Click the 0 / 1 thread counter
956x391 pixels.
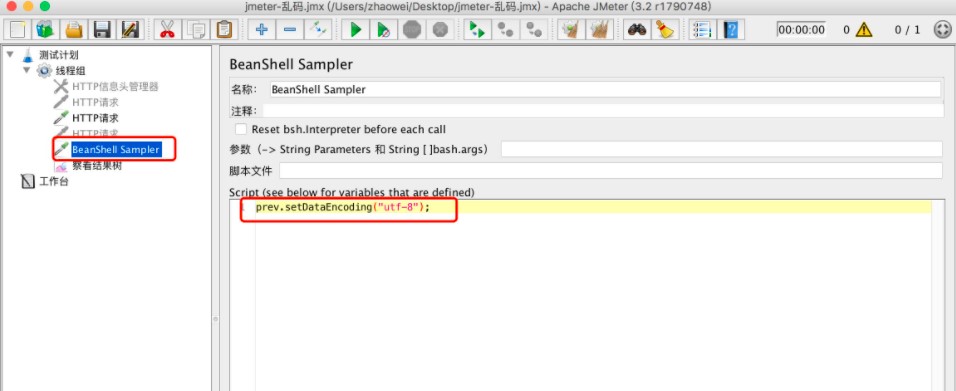click(907, 29)
